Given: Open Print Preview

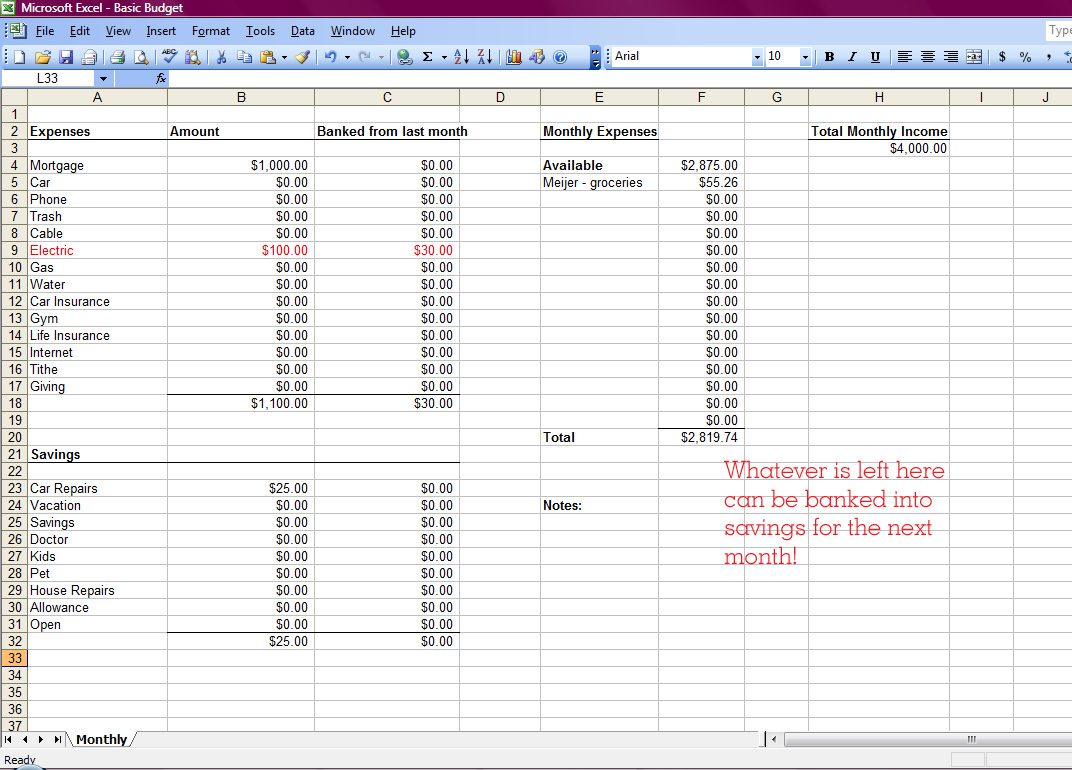Looking at the screenshot, I should tap(143, 56).
